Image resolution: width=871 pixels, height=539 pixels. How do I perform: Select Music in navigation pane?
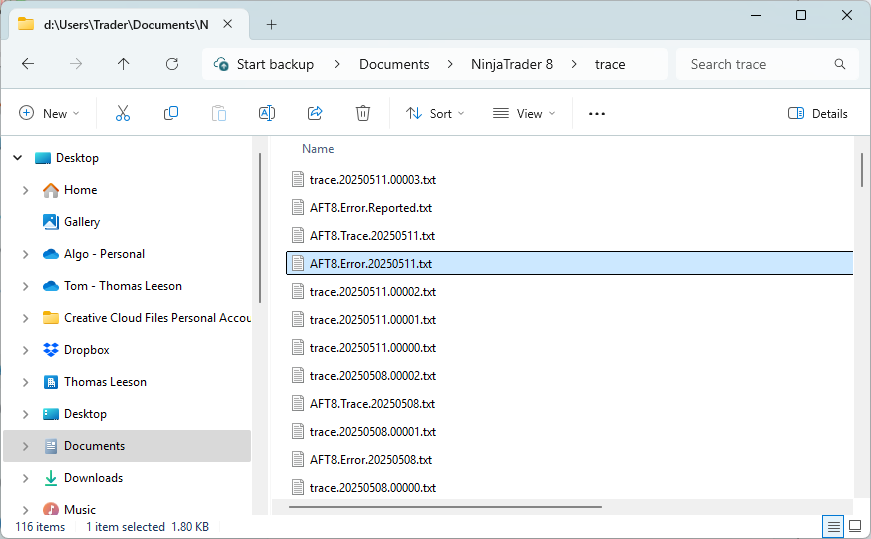[x=79, y=509]
